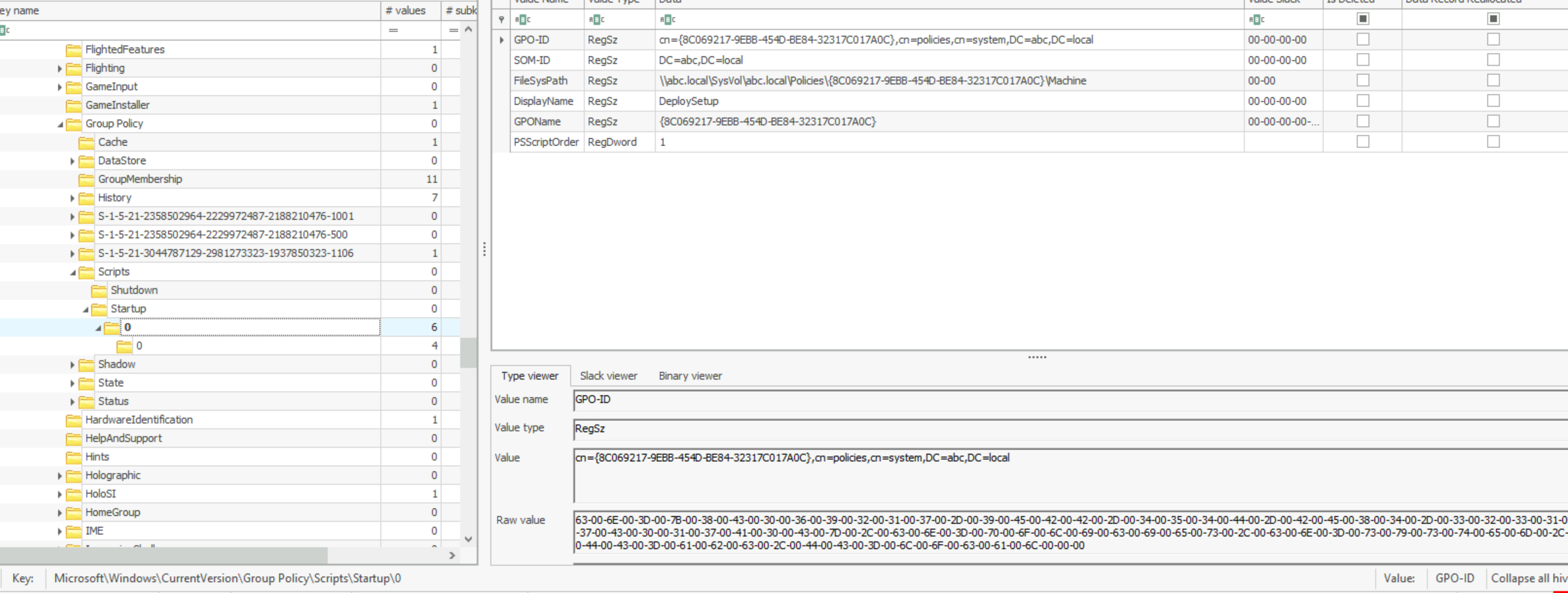Collapse the Scripts key
1568x593 pixels.
click(x=73, y=273)
